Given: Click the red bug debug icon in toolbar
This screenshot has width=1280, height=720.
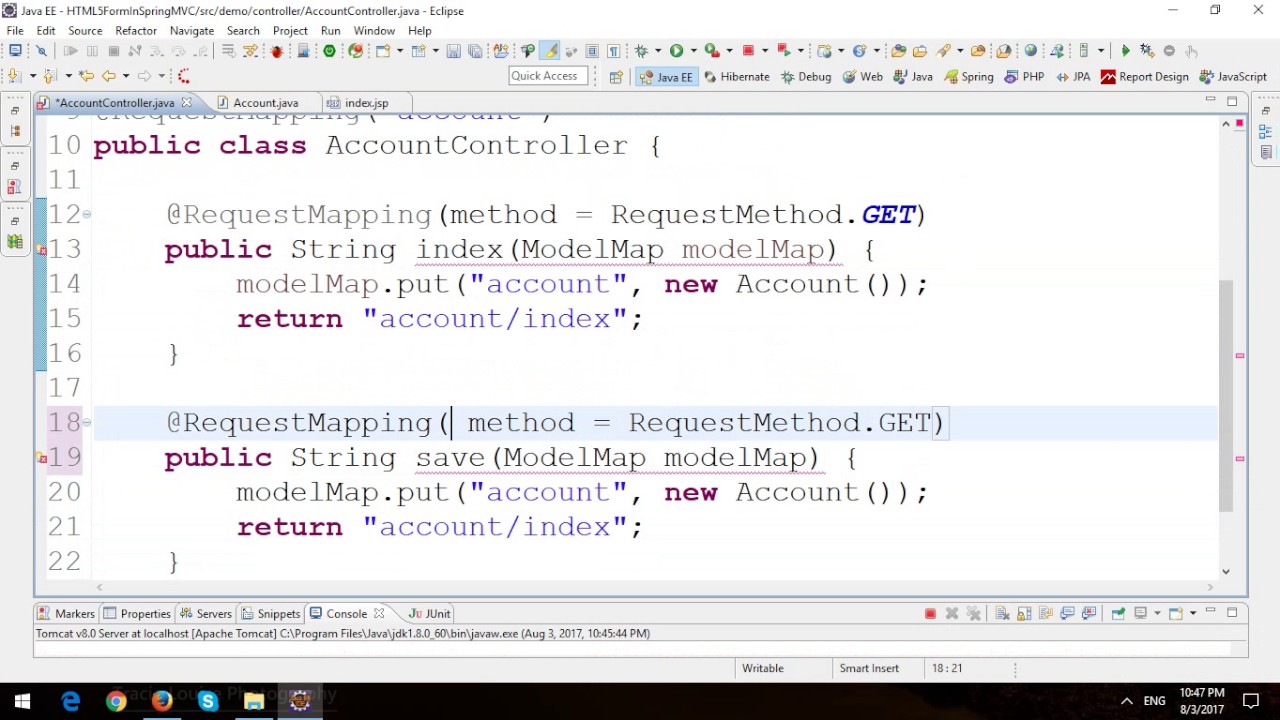Looking at the screenshot, I should pos(276,50).
